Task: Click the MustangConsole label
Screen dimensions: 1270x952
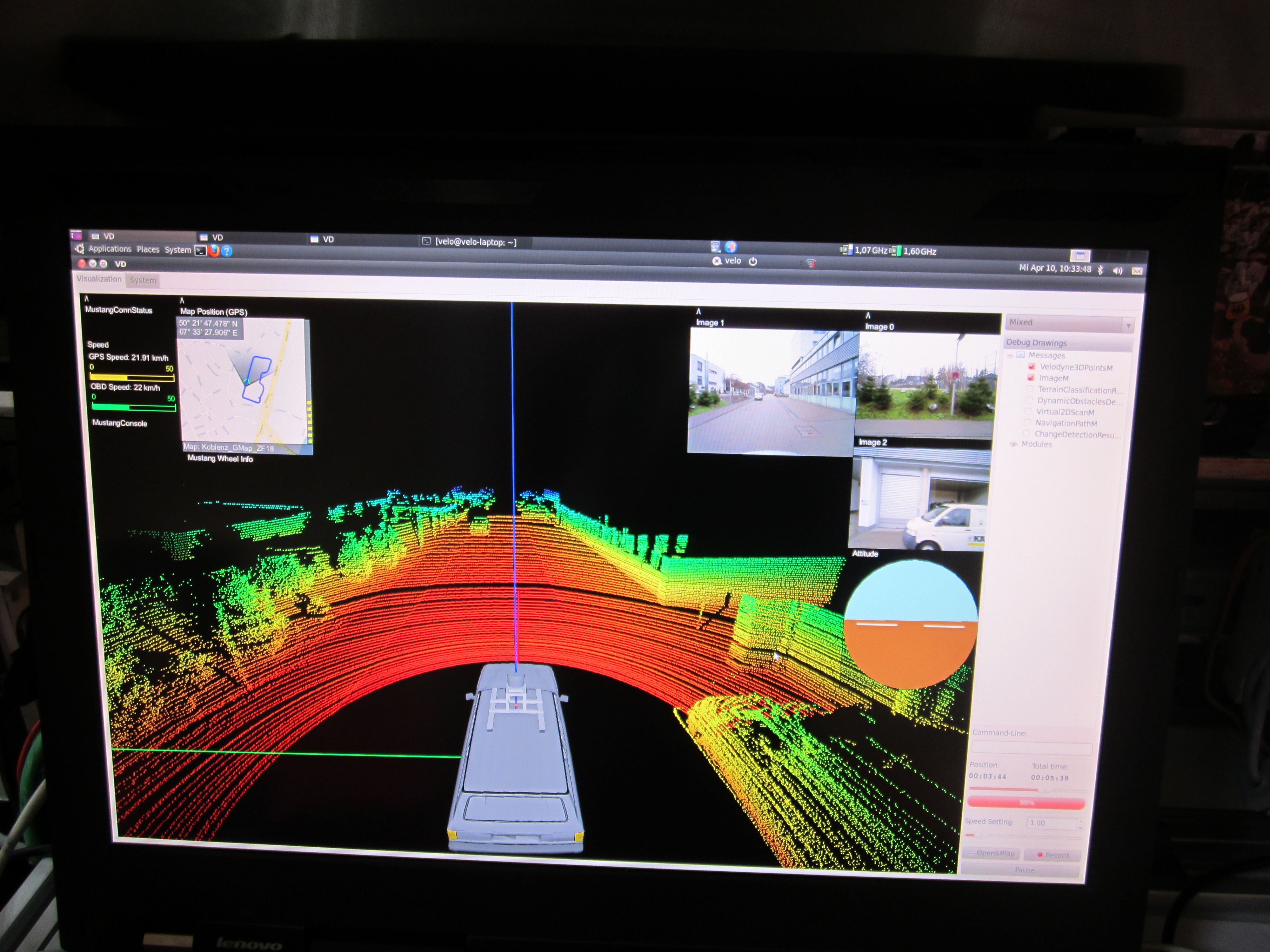Action: (120, 423)
